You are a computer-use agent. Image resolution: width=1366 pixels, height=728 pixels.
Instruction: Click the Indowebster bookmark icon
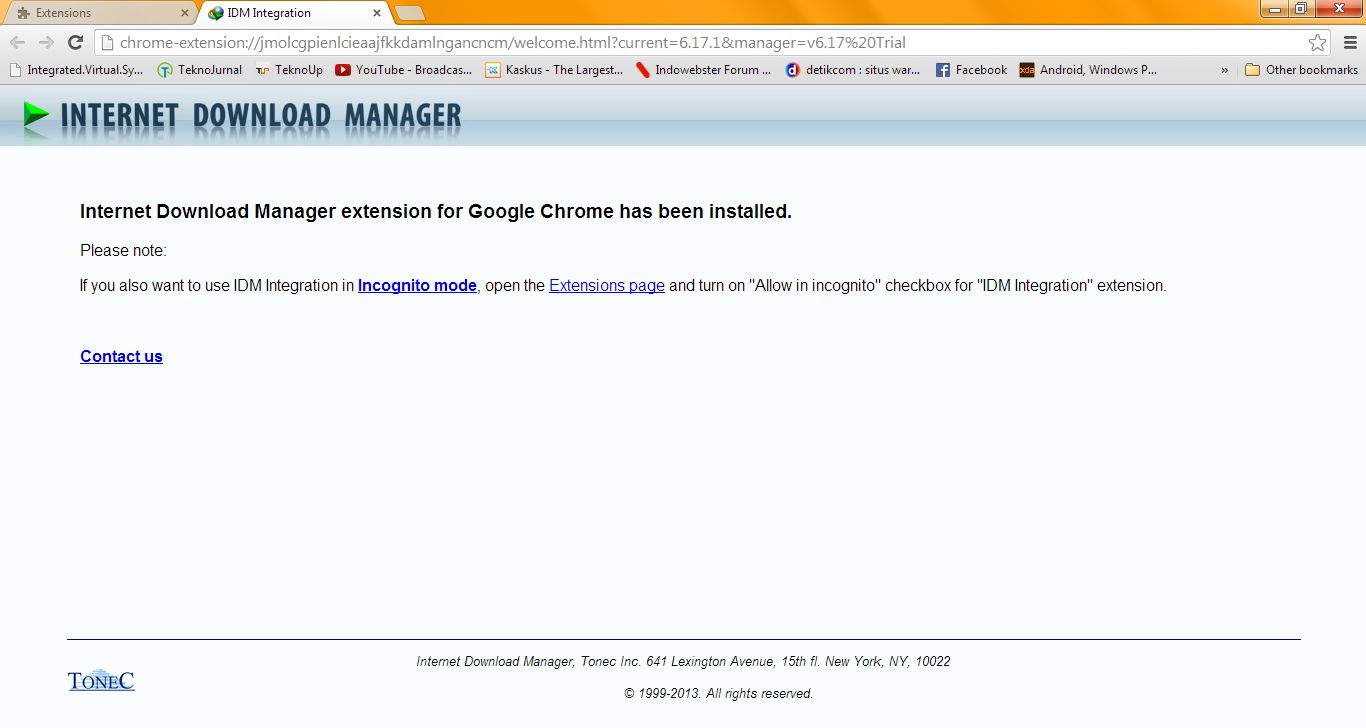643,70
